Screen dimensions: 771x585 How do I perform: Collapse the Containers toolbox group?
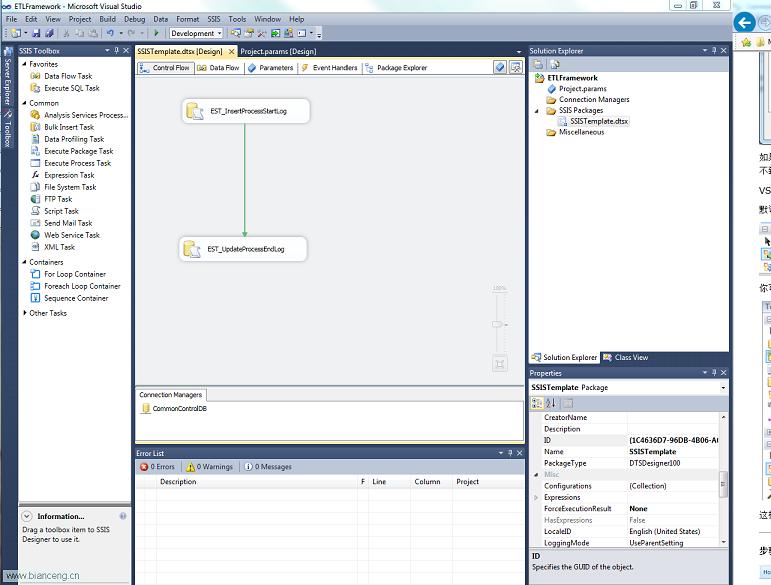tap(24, 262)
